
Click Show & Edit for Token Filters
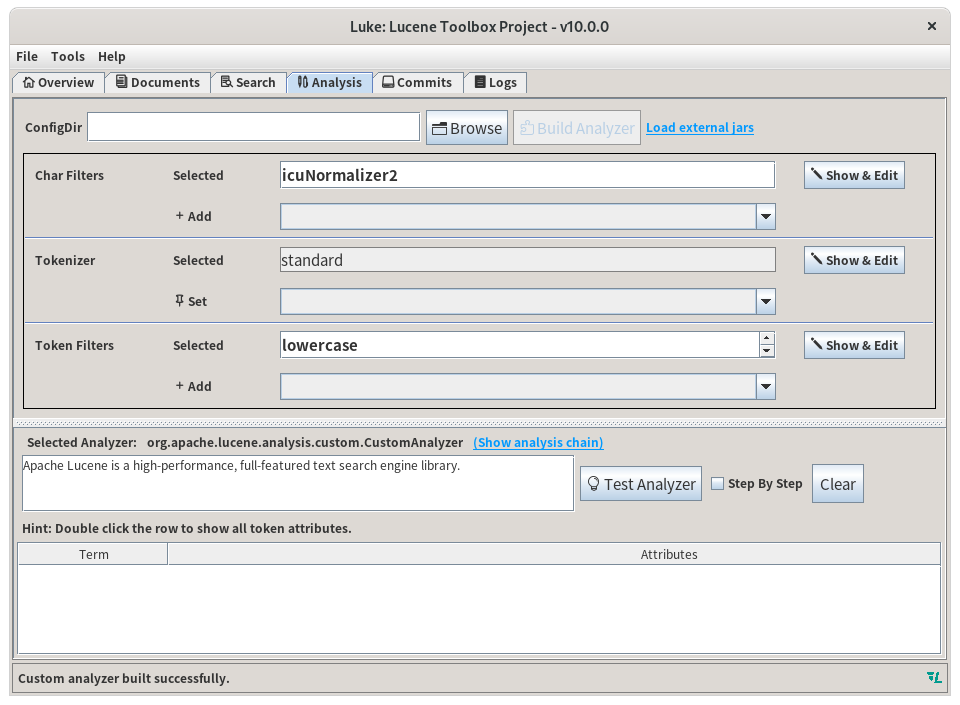854,345
